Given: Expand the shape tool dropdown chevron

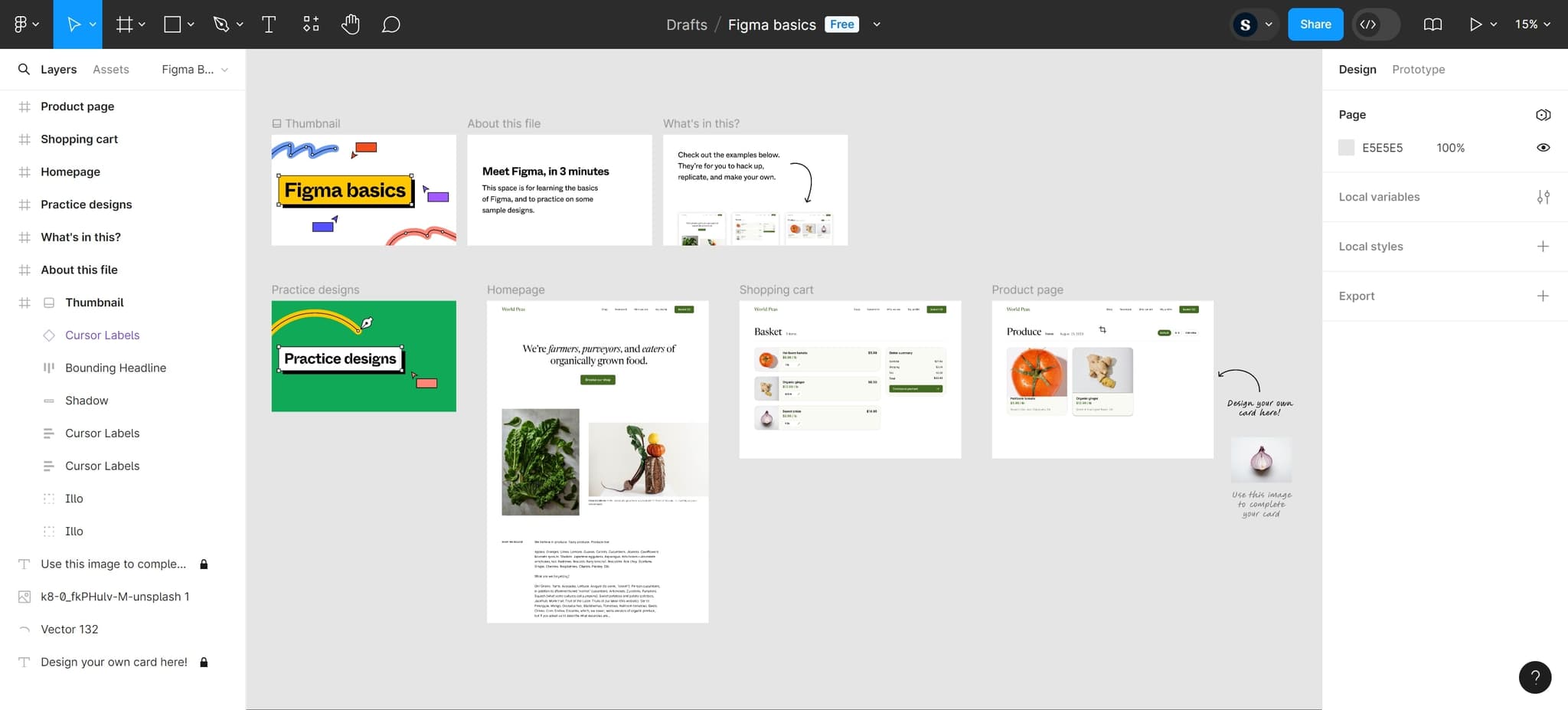Looking at the screenshot, I should click(x=190, y=24).
